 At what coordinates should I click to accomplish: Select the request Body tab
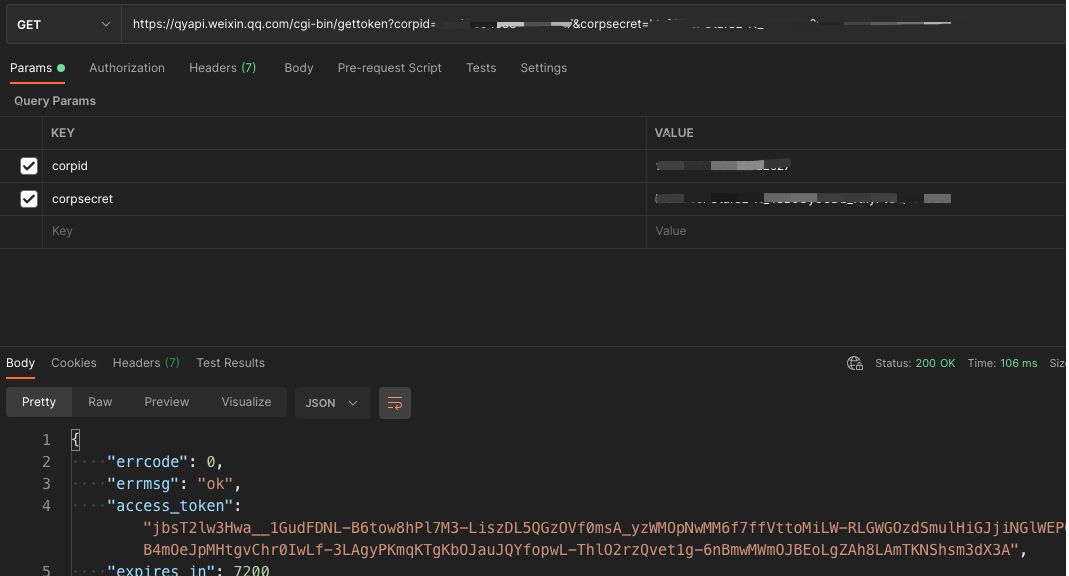click(299, 68)
